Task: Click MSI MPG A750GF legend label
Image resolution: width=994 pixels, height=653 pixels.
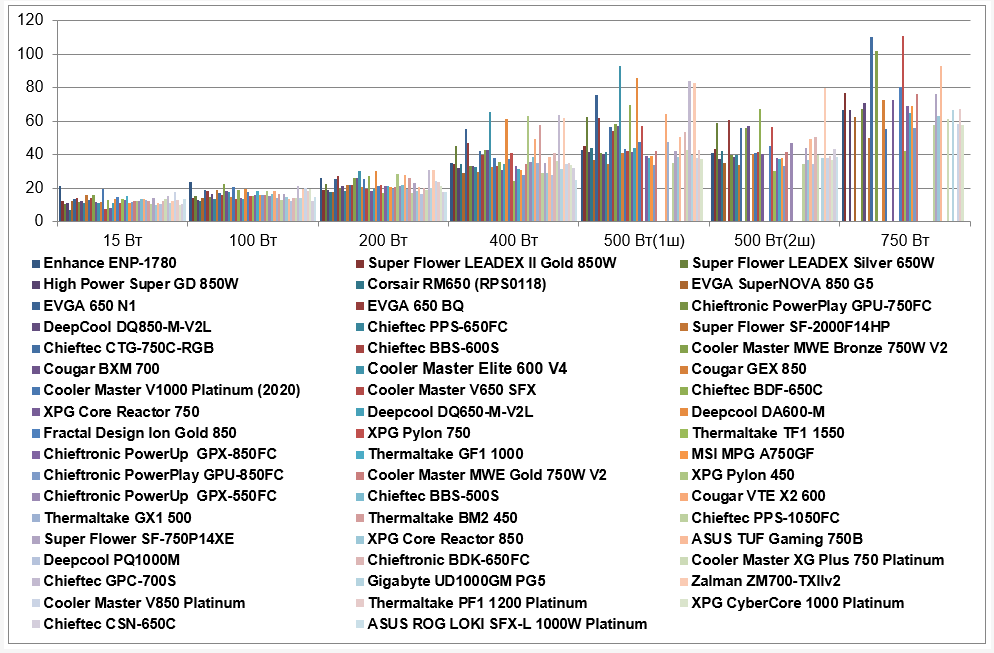Action: [752, 454]
